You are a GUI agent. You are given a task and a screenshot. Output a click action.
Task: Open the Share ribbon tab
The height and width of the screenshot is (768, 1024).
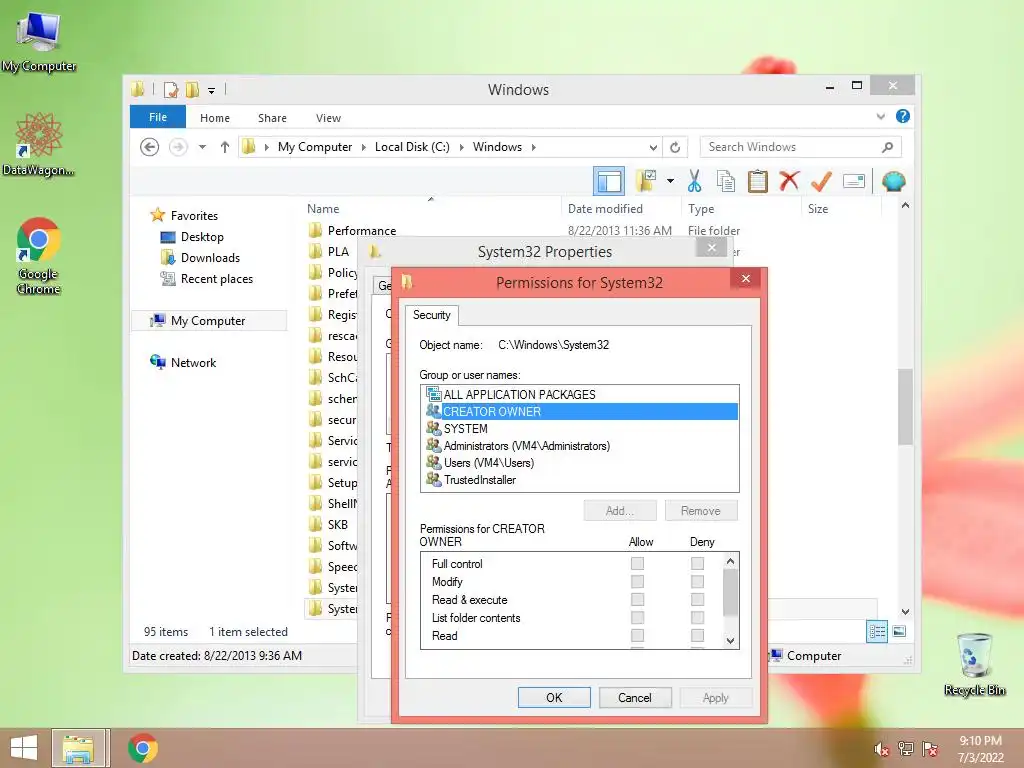[x=272, y=118]
